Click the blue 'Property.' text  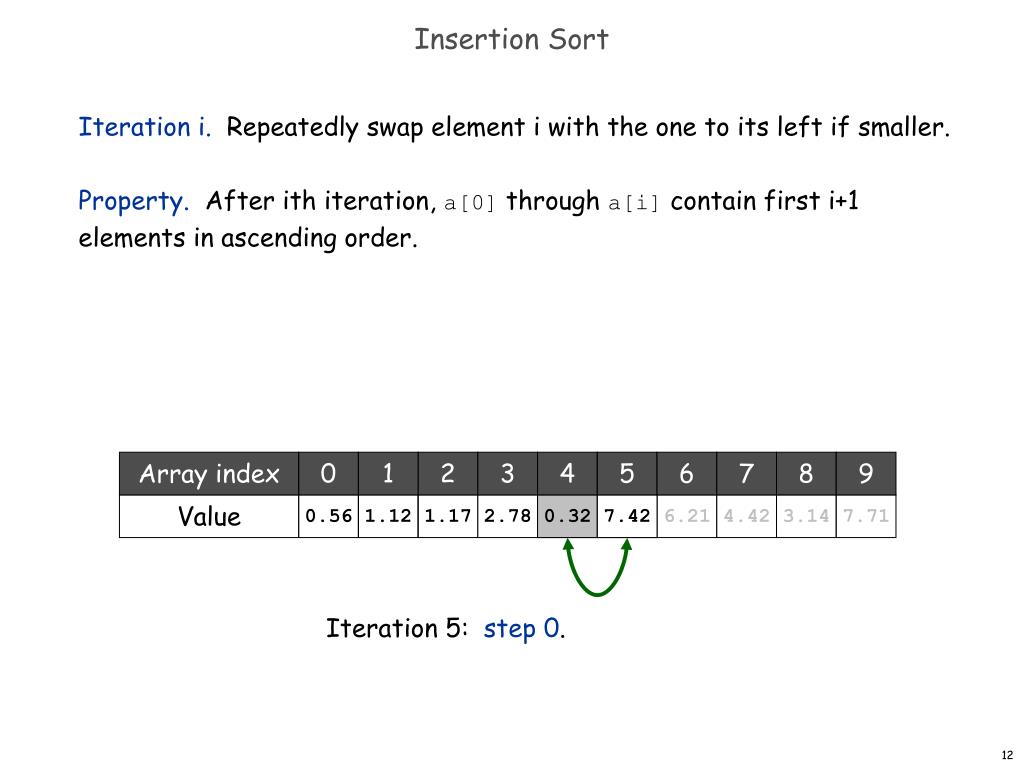[x=133, y=200]
